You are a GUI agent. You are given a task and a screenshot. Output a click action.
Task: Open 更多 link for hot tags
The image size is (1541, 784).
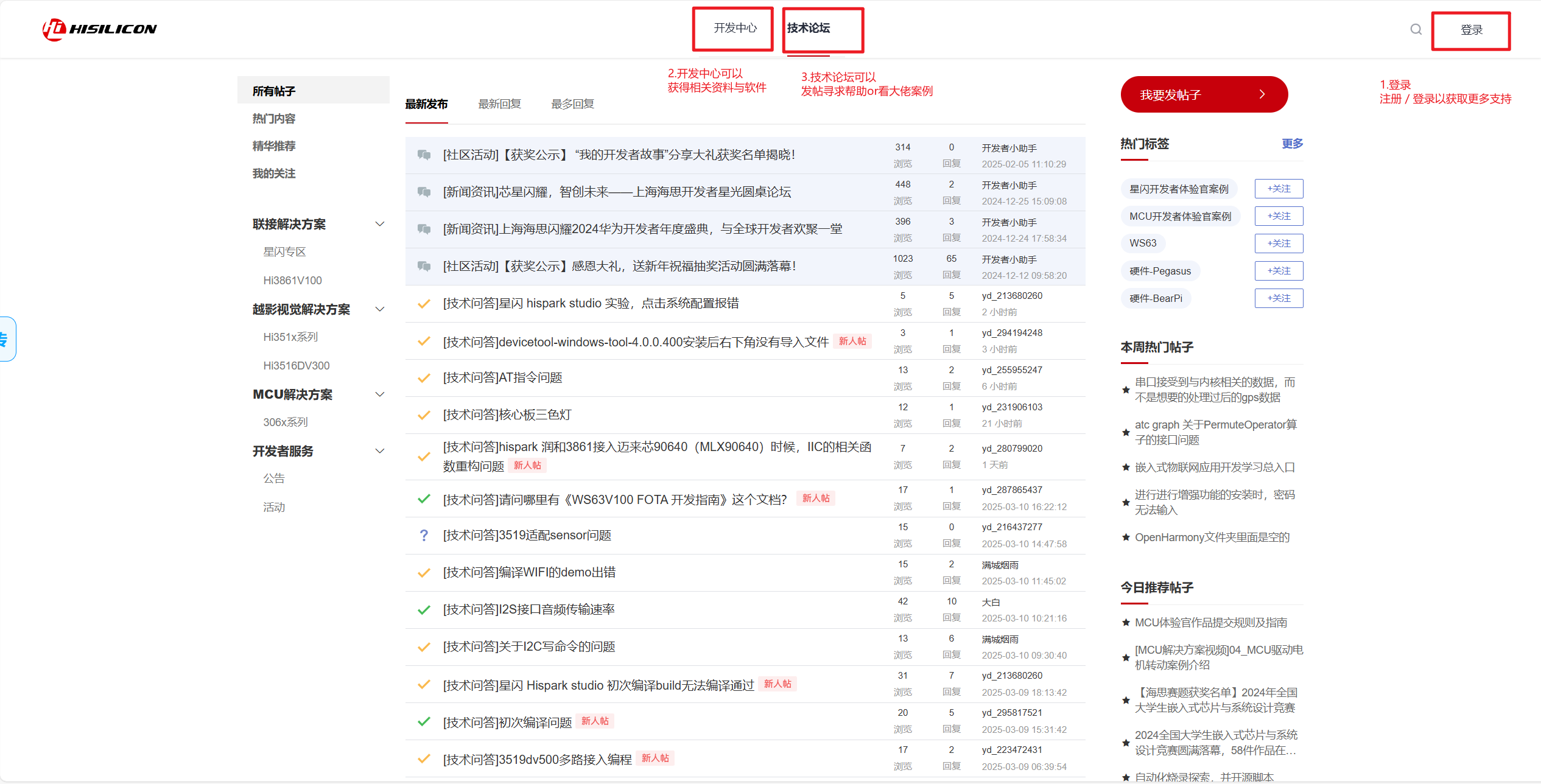(1292, 144)
